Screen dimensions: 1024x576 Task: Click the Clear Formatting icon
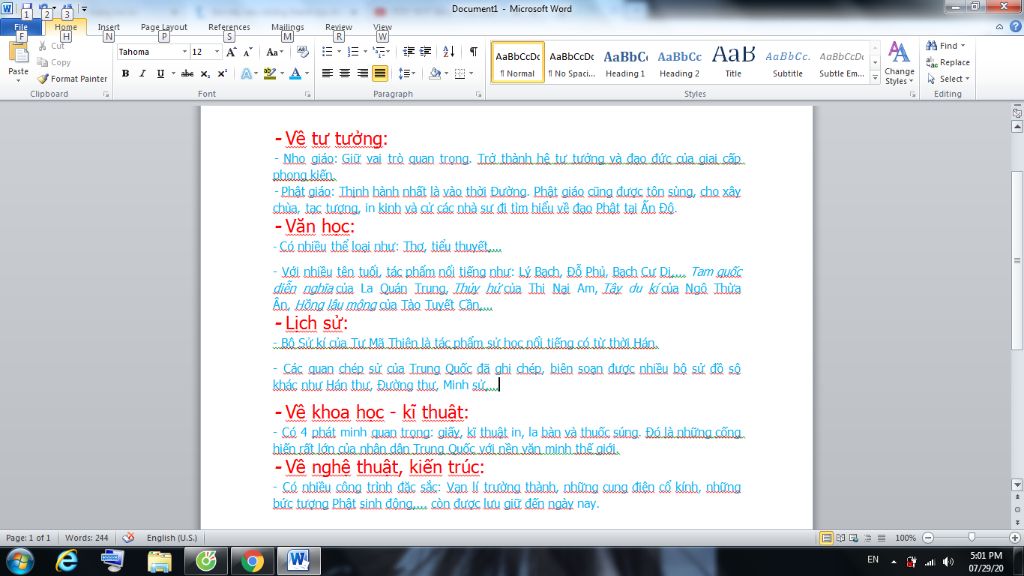(300, 52)
